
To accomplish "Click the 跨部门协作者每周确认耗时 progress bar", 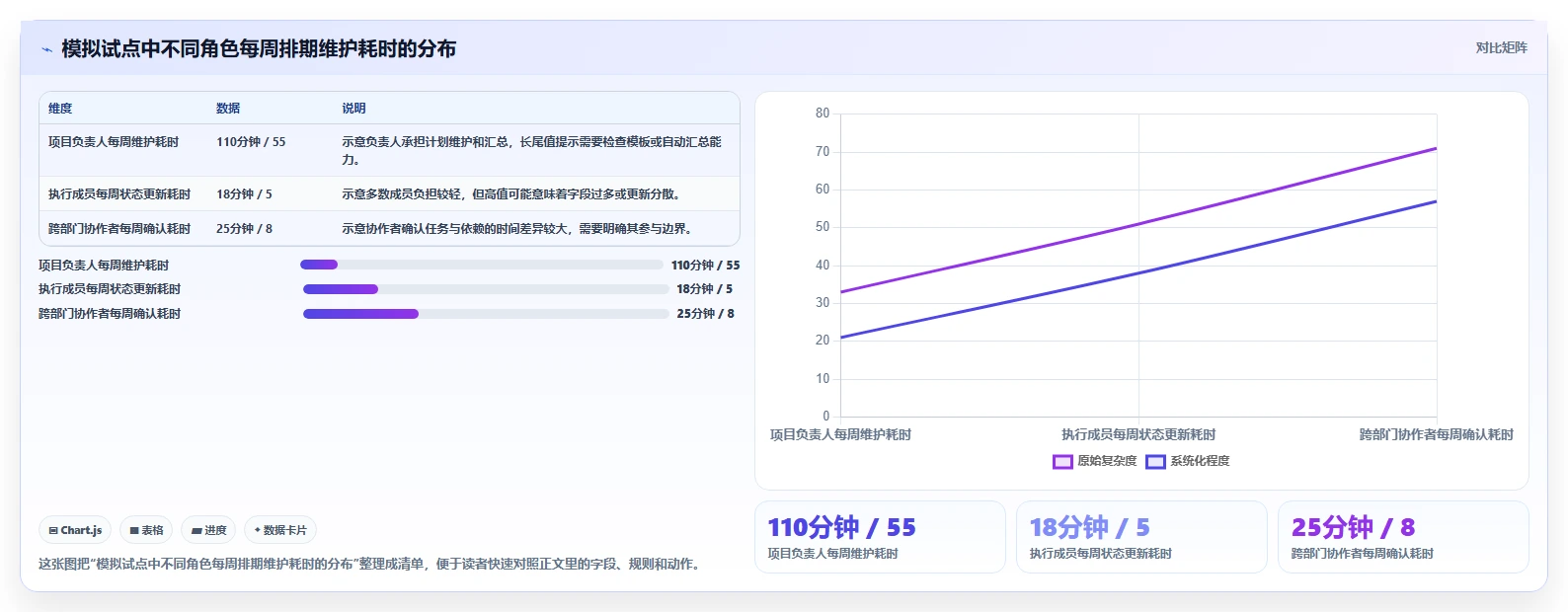I will click(x=486, y=314).
